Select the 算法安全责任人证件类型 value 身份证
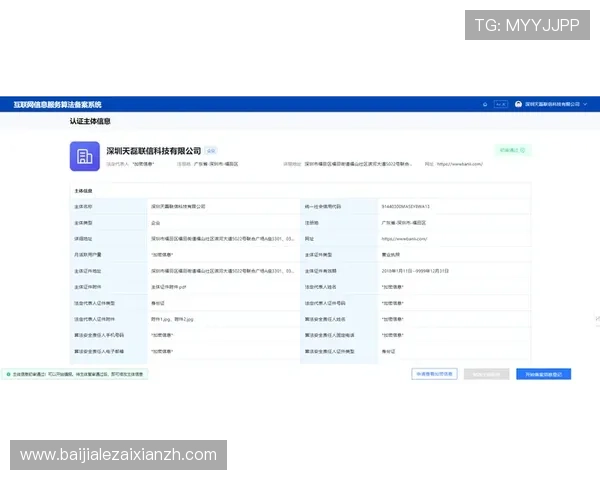Image resolution: width=600 pixels, height=480 pixels. [x=388, y=351]
